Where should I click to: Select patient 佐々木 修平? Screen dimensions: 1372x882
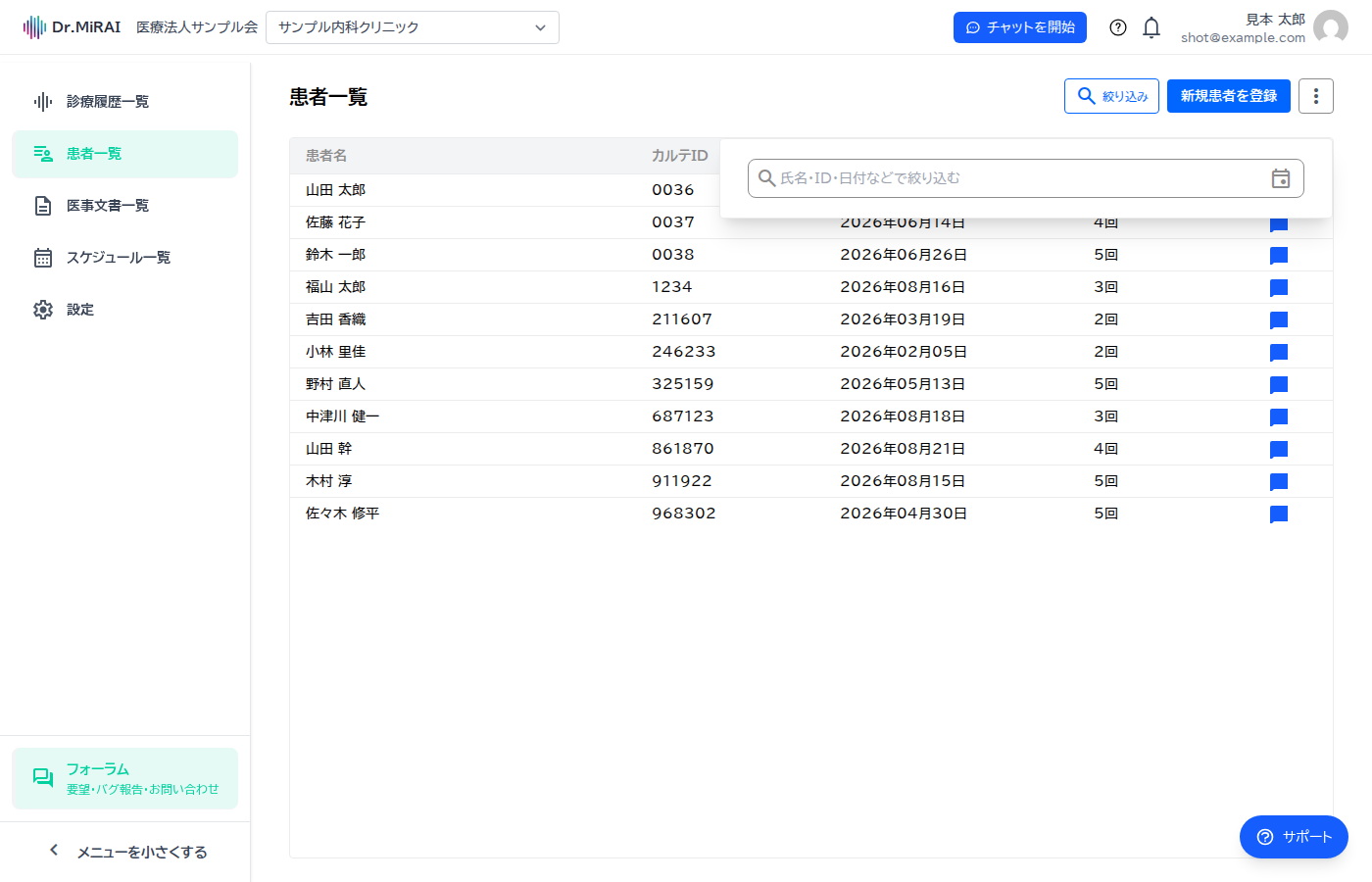(342, 514)
